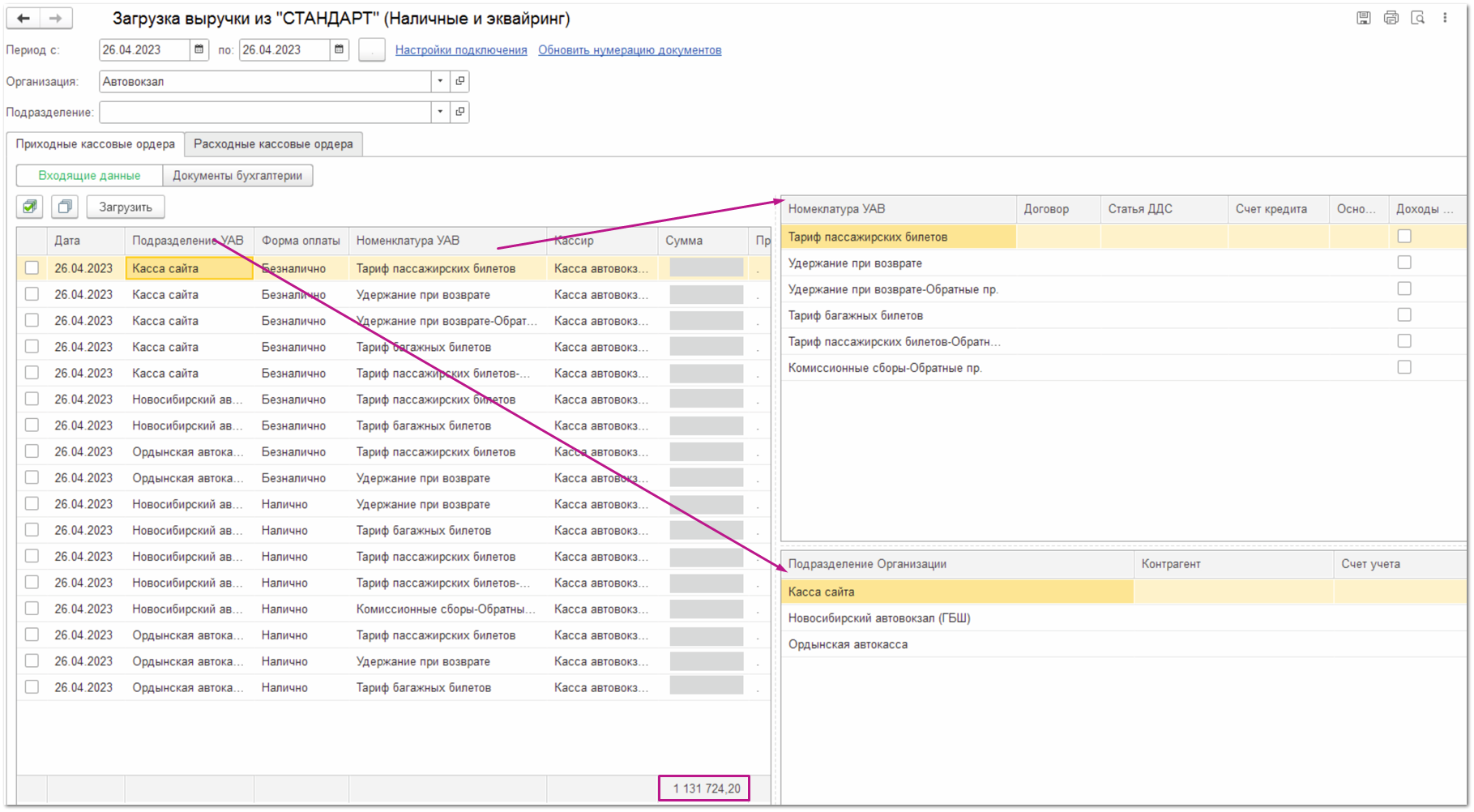Image resolution: width=1474 pixels, height=812 pixels.
Task: Tick the checkbox of the first table row
Action: click(x=32, y=268)
